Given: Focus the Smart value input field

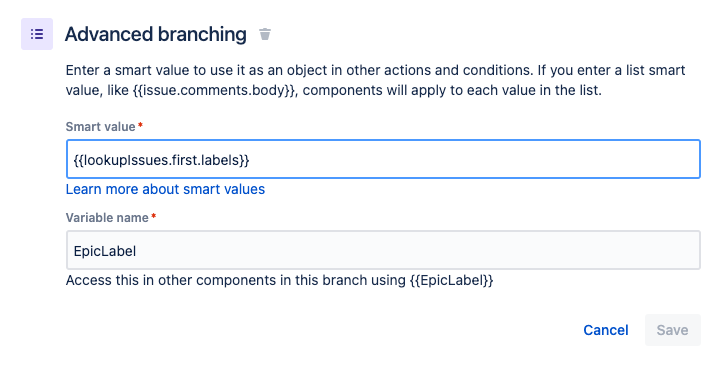Looking at the screenshot, I should point(383,159).
